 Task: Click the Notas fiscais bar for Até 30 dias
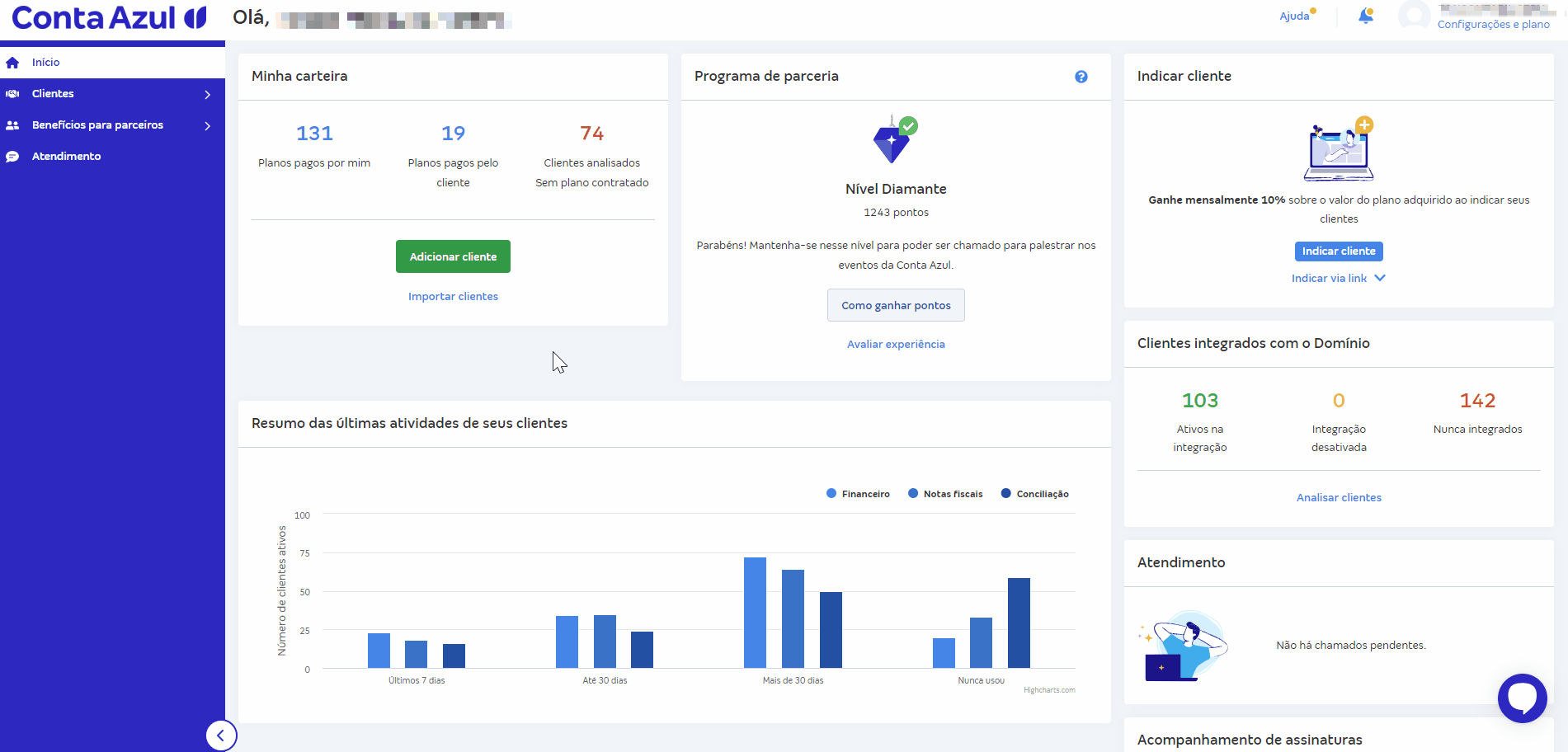tap(605, 642)
